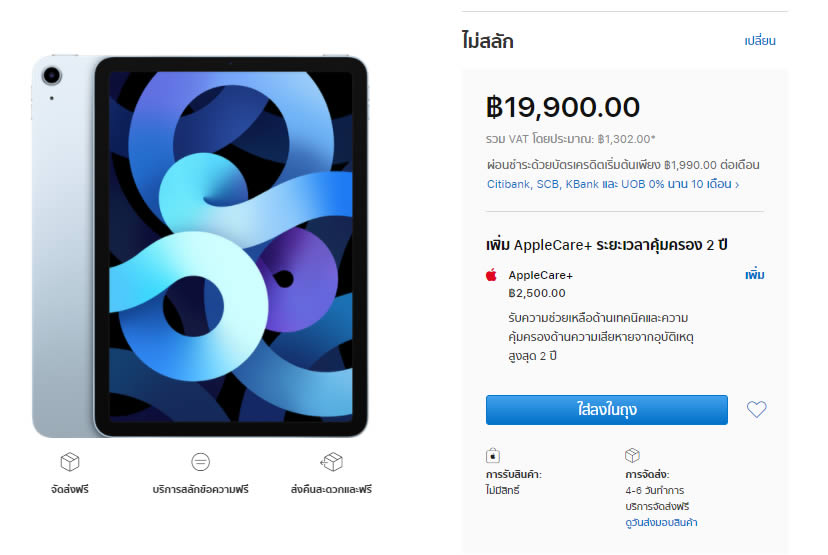
Task: Click the เปลี่ยน link beside ไม่สลัก
Action: tap(760, 41)
